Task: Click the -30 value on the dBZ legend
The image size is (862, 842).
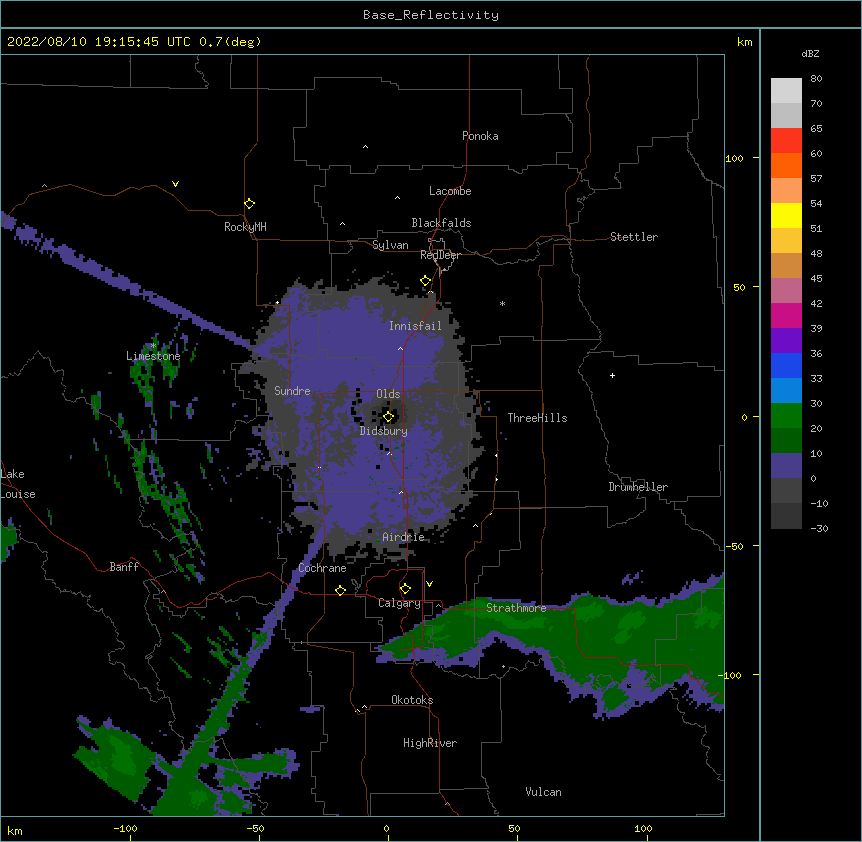Action: pos(819,528)
